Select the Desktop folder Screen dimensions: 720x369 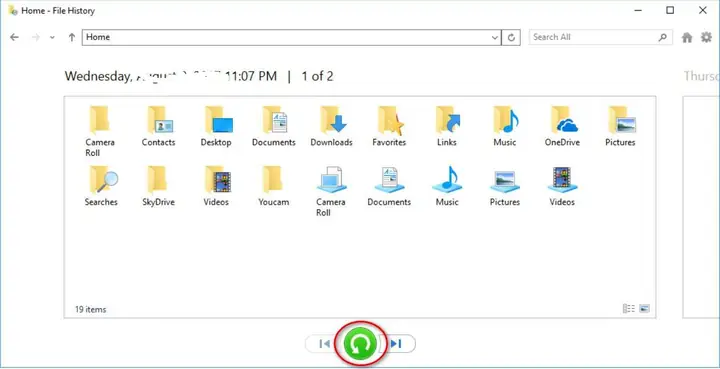pos(216,127)
